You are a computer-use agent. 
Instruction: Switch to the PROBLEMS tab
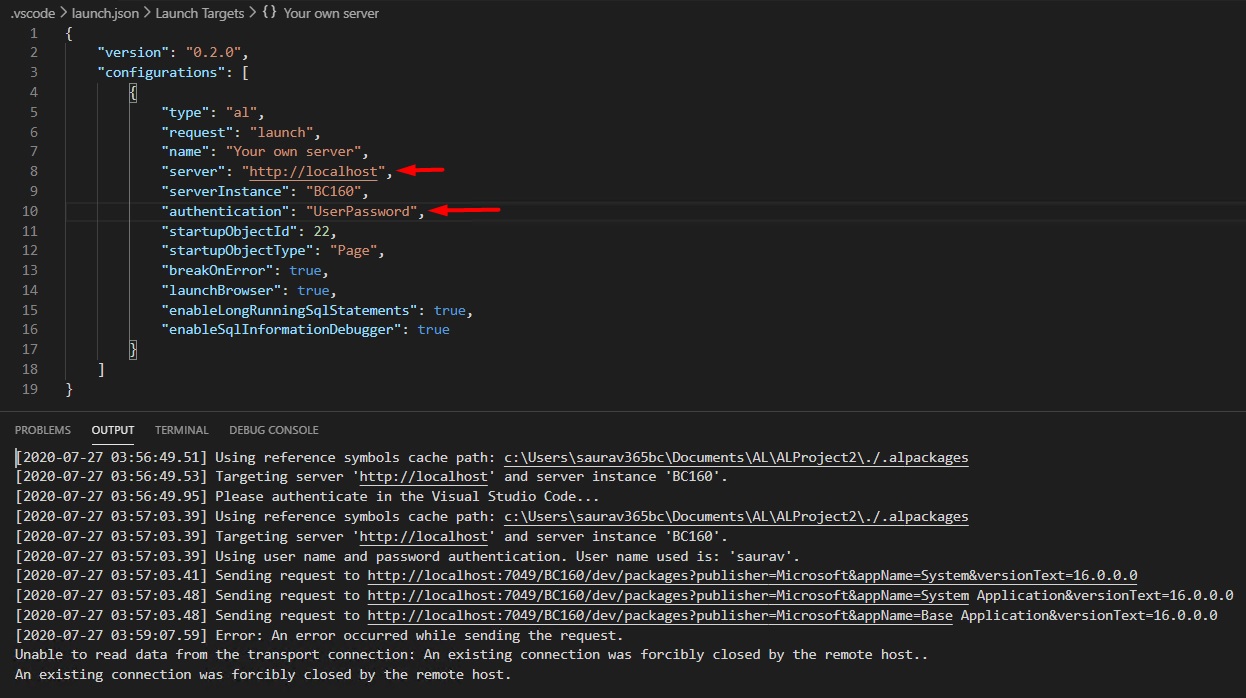[43, 430]
